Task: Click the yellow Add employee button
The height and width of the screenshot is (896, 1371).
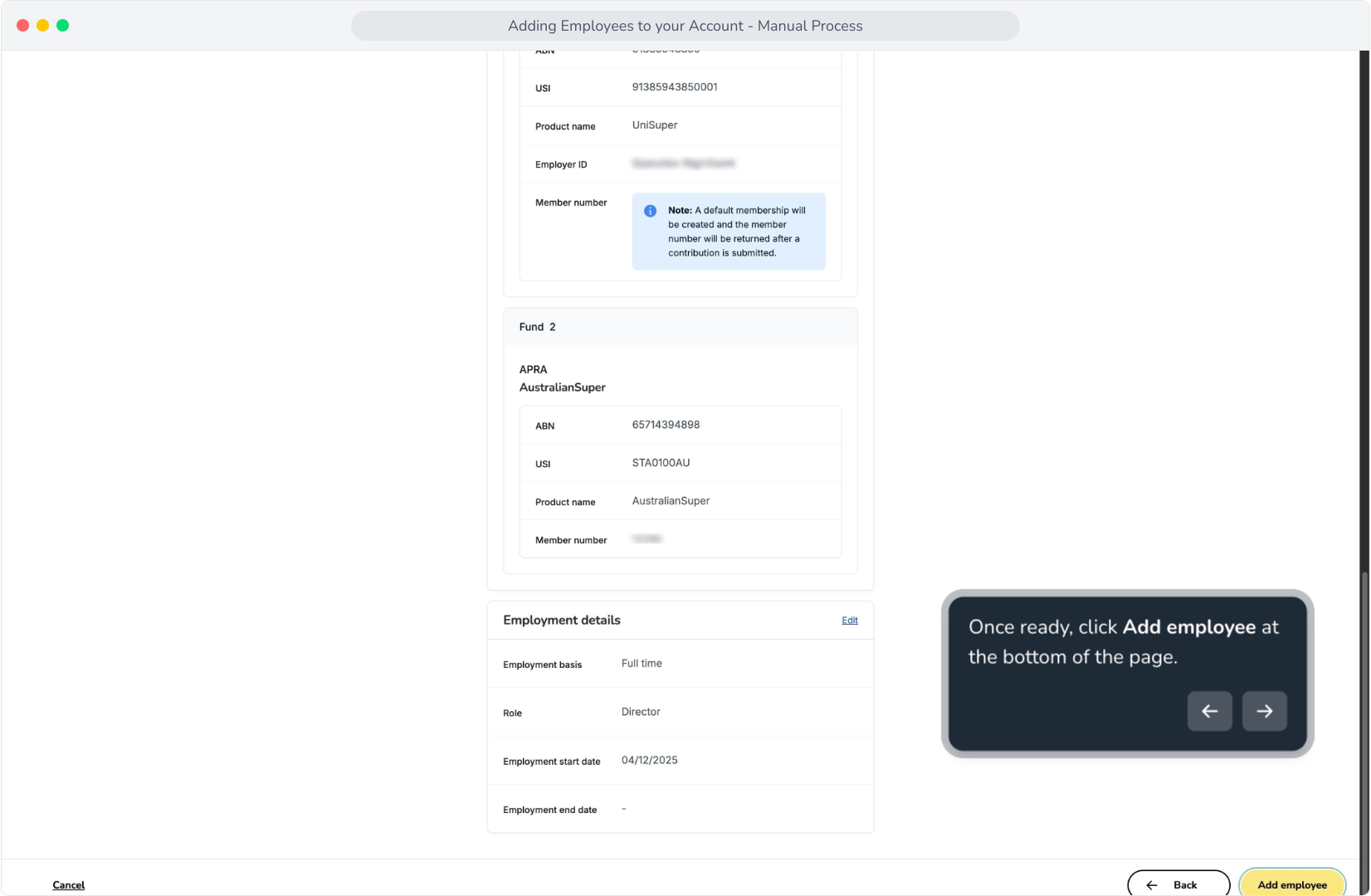Action: coord(1291,884)
